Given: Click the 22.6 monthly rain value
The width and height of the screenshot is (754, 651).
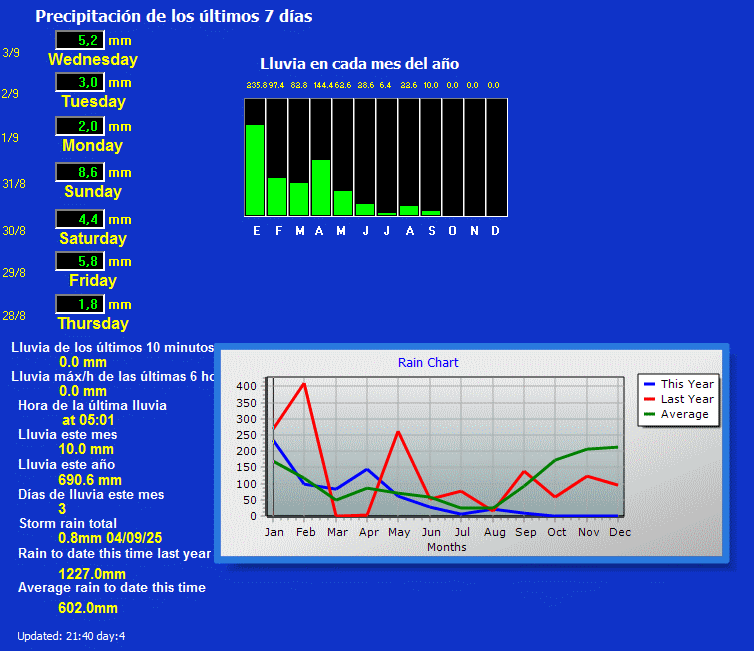Looking at the screenshot, I should [409, 85].
